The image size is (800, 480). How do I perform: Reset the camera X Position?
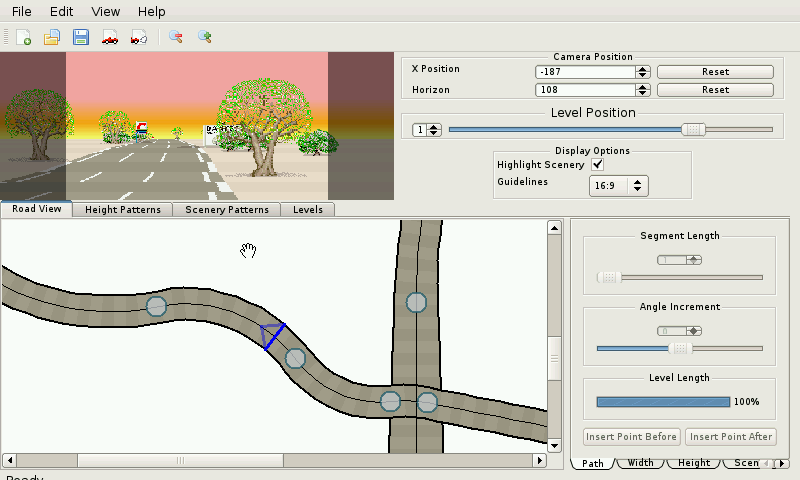tap(715, 72)
